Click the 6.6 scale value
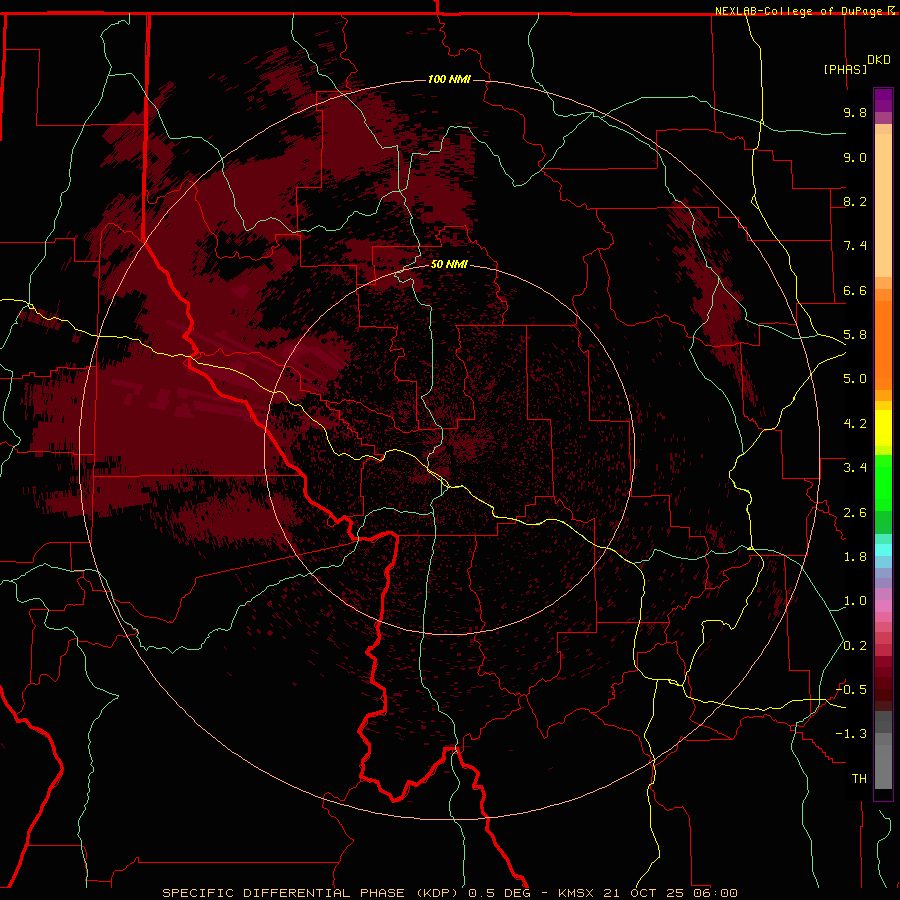900x900 pixels. [x=855, y=290]
